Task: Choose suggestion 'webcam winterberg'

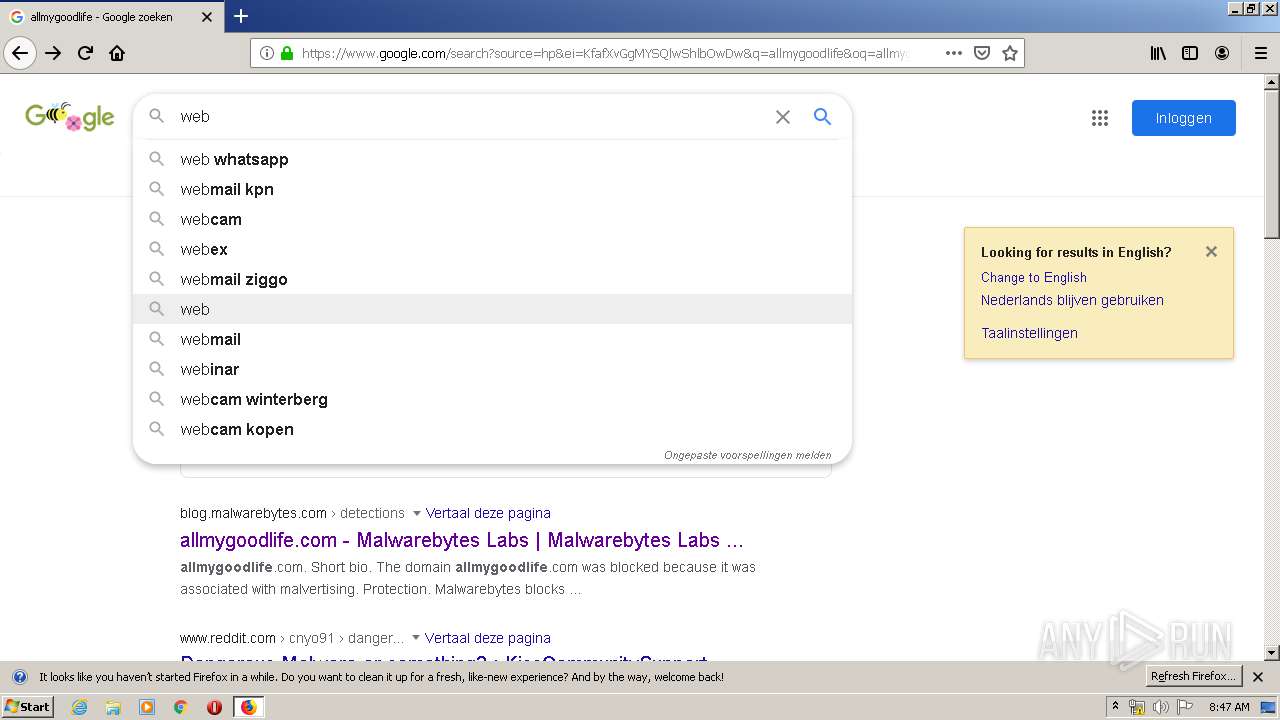Action: click(492, 399)
